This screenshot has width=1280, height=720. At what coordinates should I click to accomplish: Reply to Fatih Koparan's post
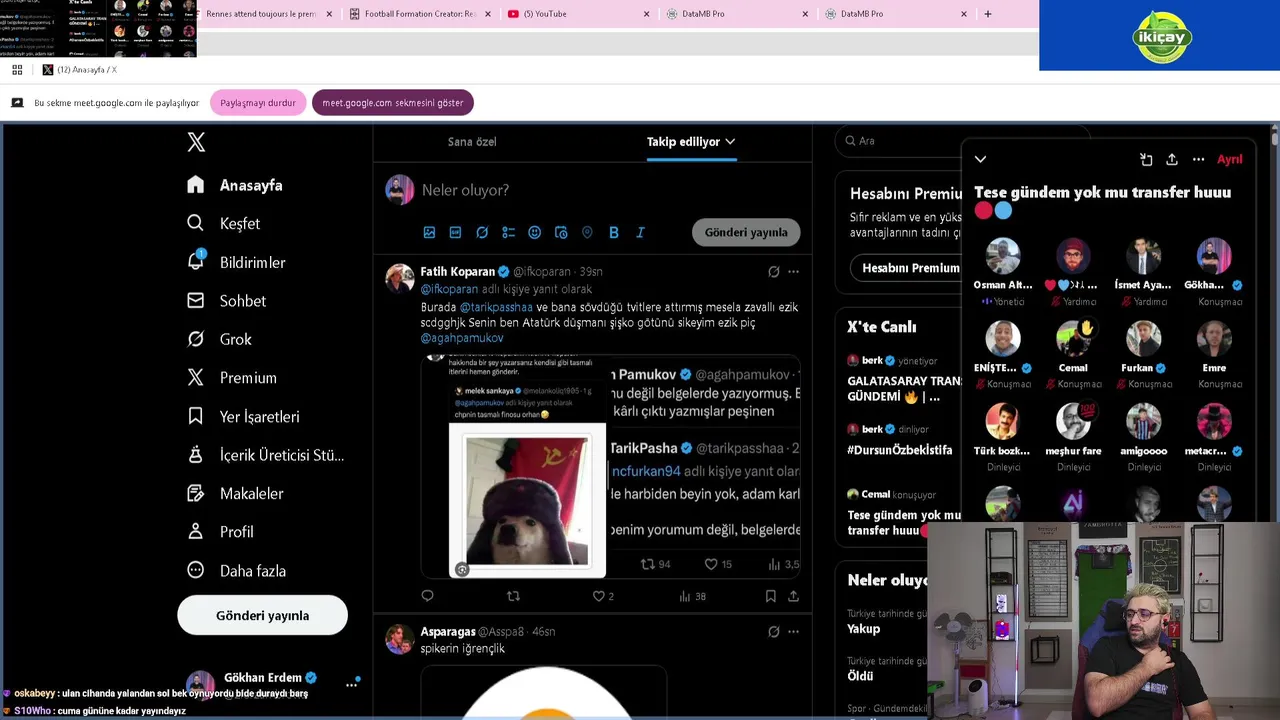(x=427, y=596)
